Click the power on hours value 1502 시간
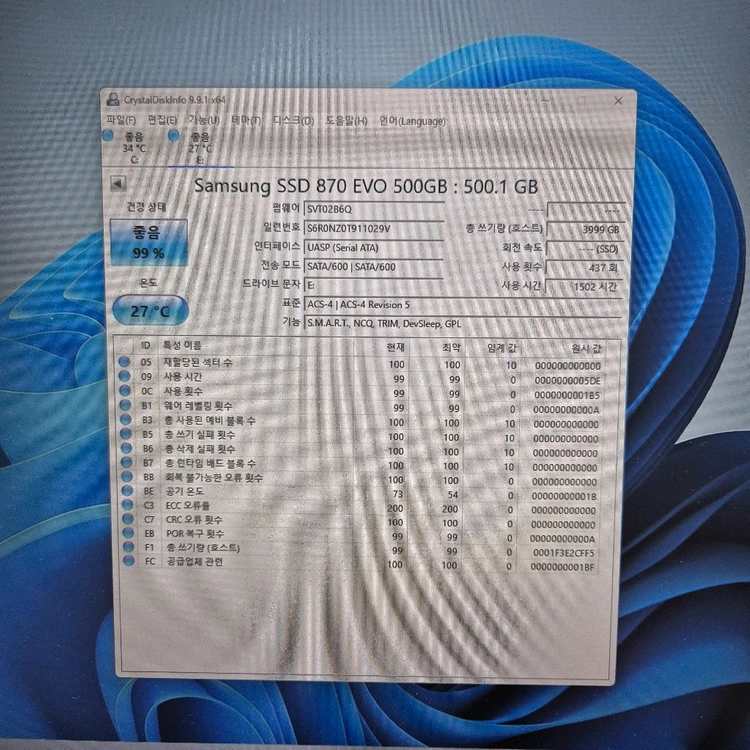750x750 pixels. (x=584, y=287)
